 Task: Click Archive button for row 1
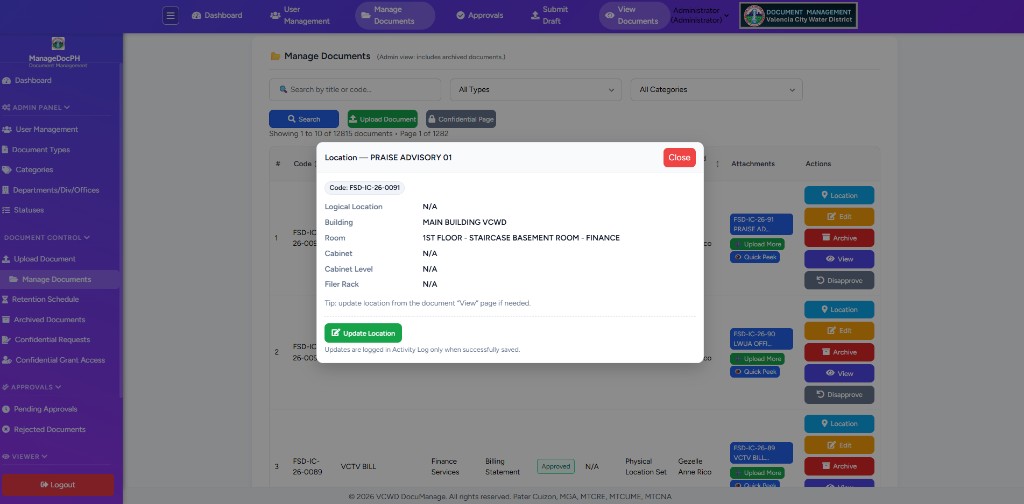click(x=839, y=238)
